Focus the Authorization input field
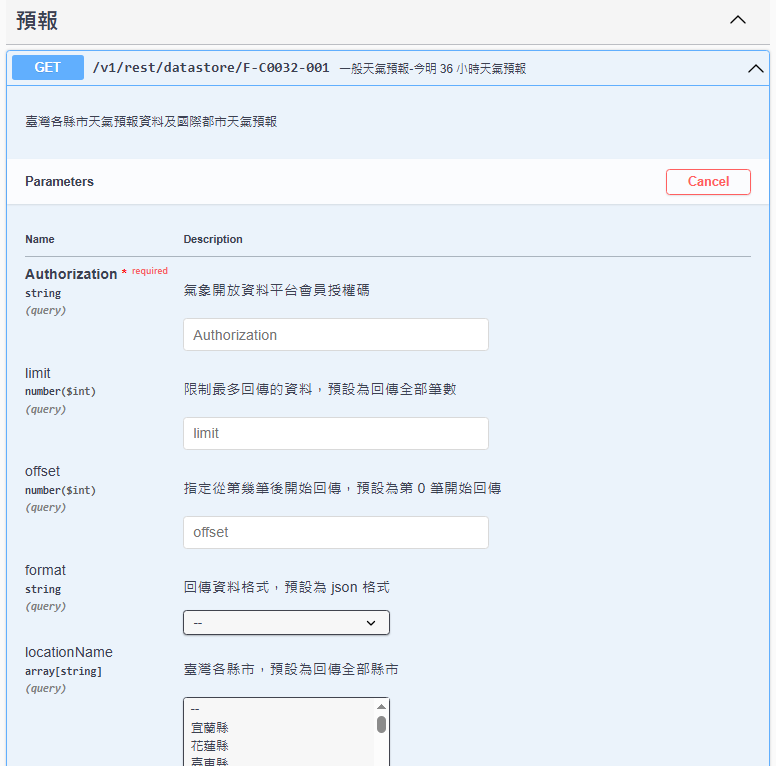This screenshot has height=766, width=776. (335, 335)
